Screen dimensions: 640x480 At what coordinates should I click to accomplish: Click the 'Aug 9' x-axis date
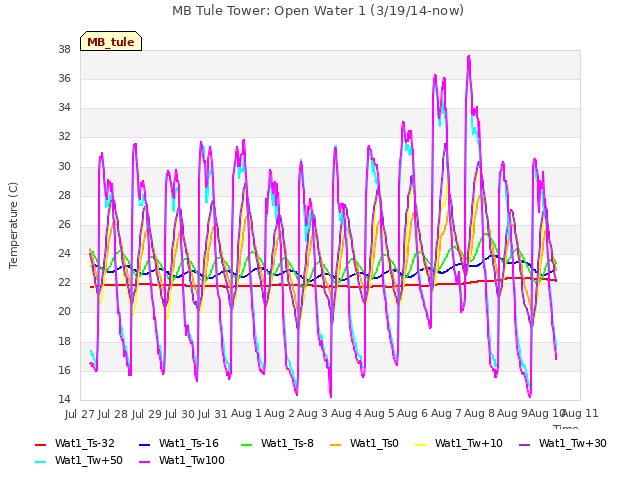pyautogui.click(x=513, y=414)
